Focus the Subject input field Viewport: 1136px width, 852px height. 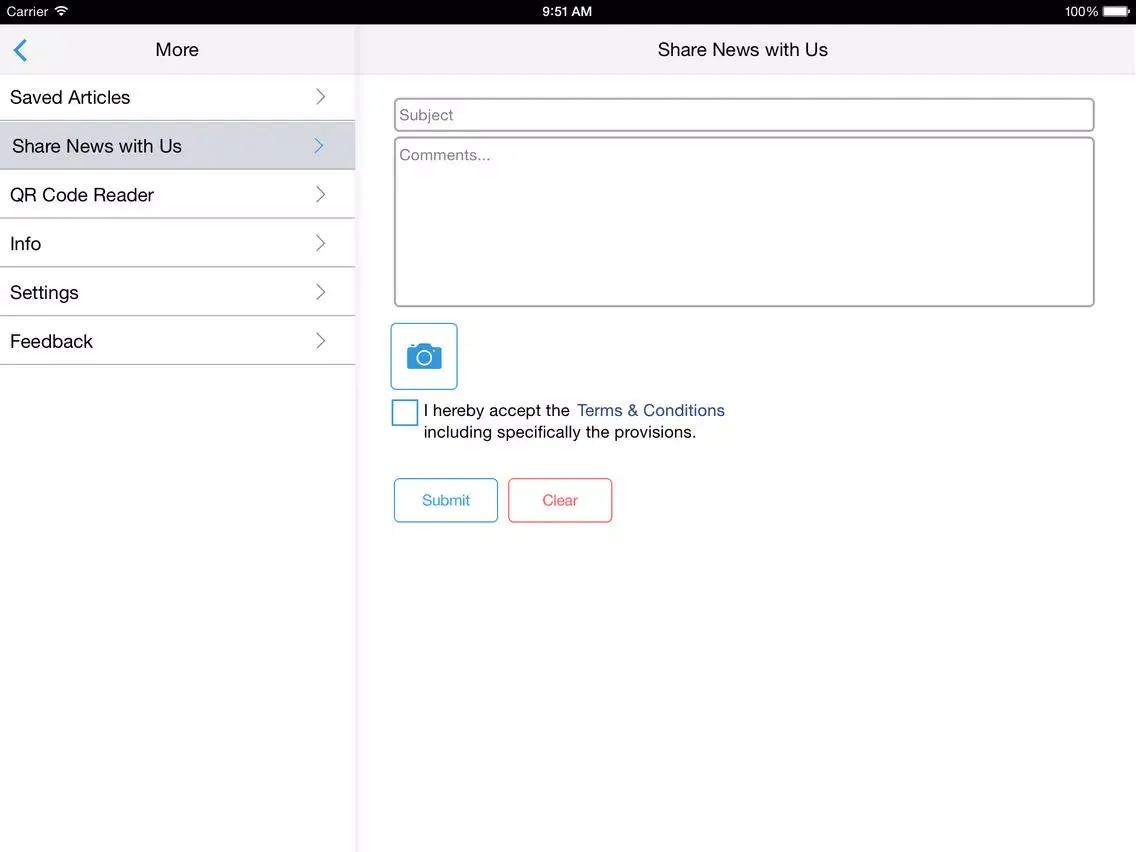[744, 114]
